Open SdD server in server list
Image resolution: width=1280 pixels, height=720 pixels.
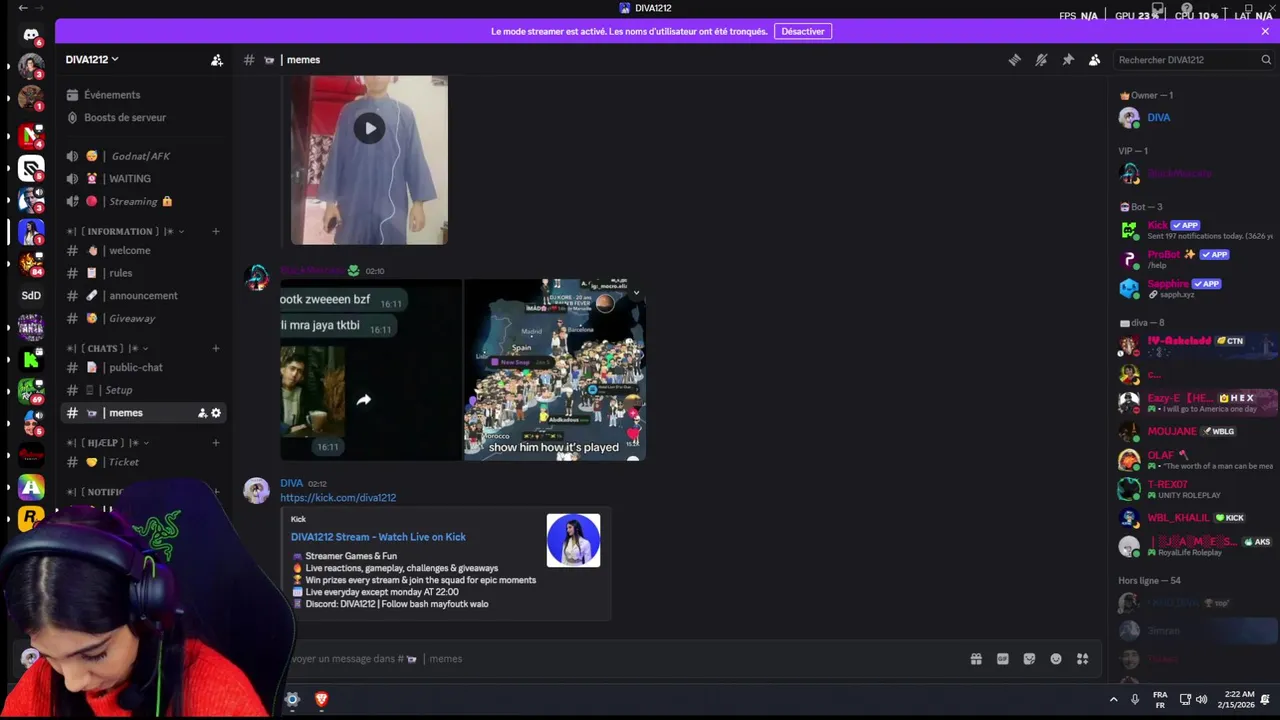tap(31, 295)
